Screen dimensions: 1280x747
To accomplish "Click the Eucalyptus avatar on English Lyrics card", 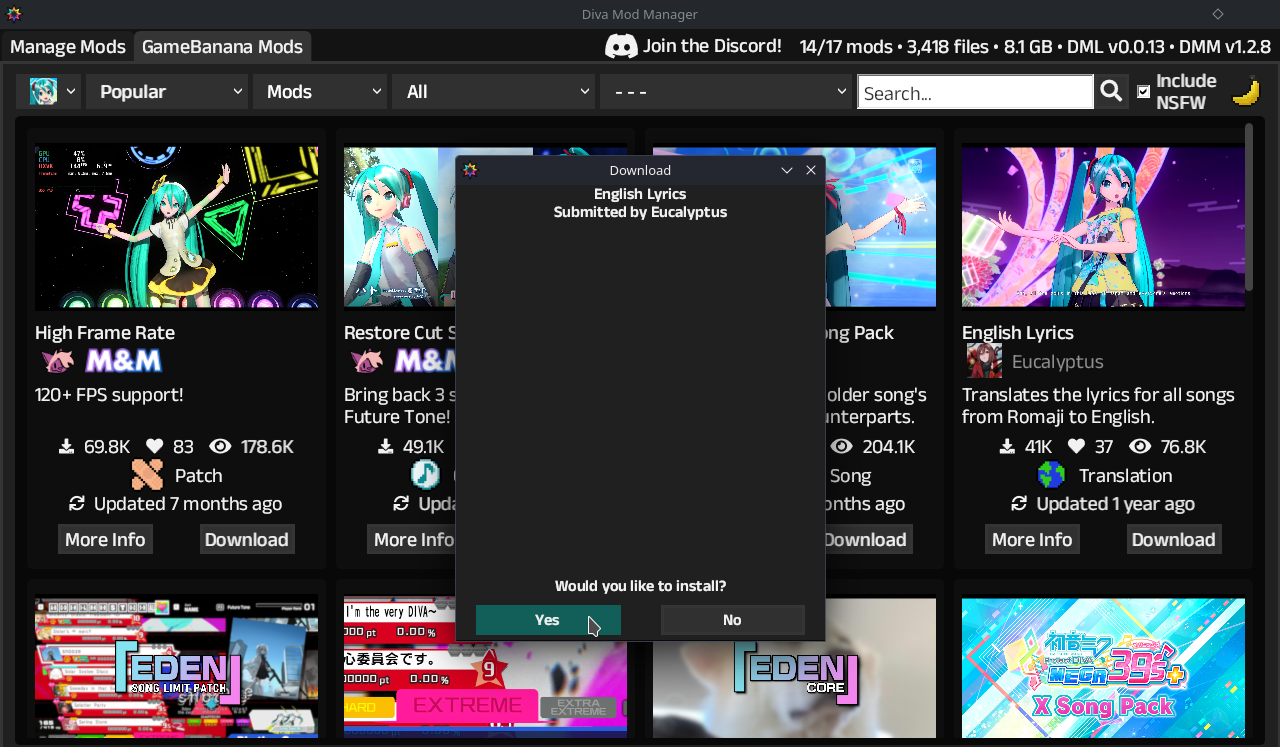I will click(x=984, y=361).
